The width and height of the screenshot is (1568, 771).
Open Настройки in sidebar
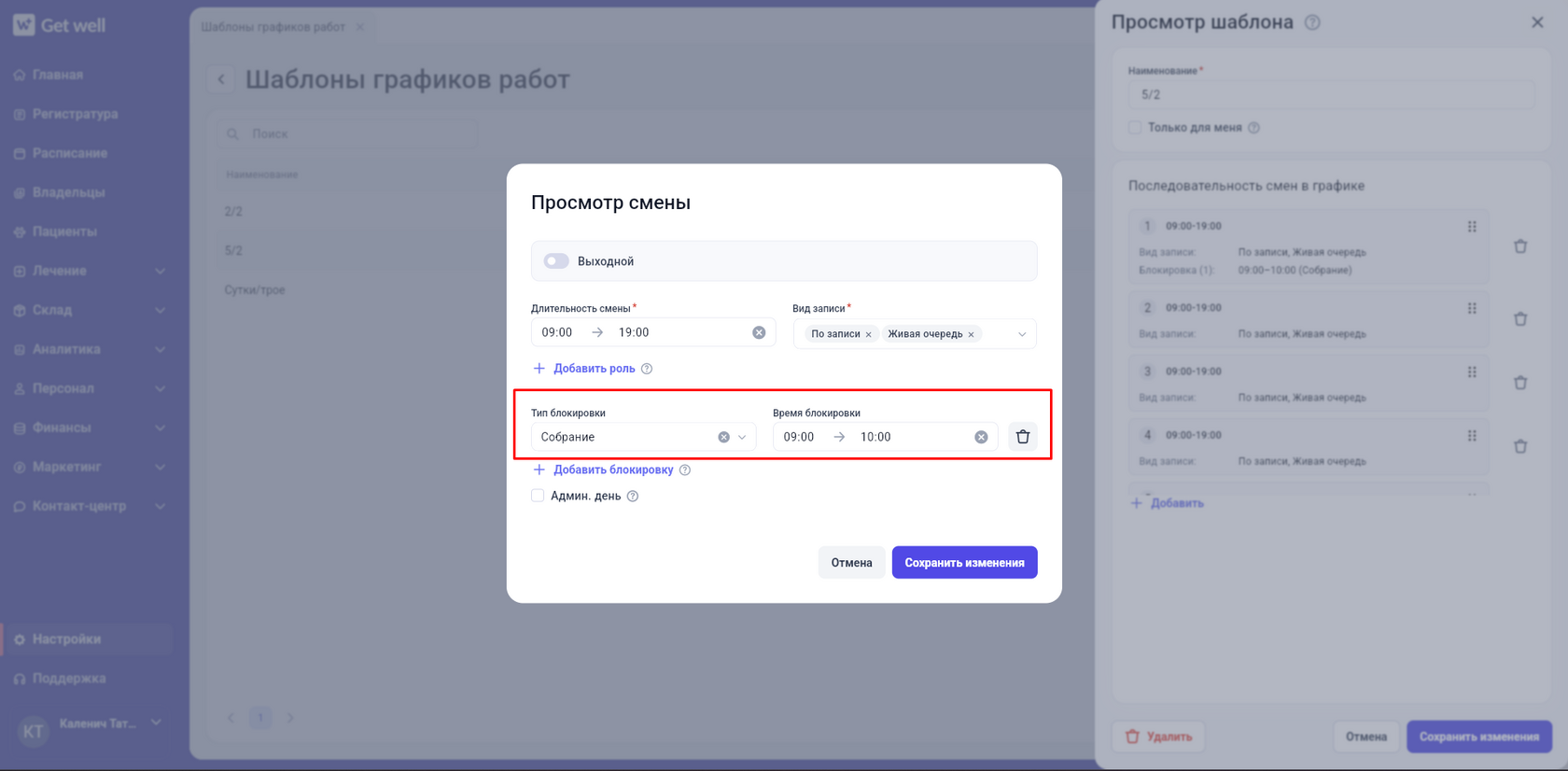coord(66,639)
